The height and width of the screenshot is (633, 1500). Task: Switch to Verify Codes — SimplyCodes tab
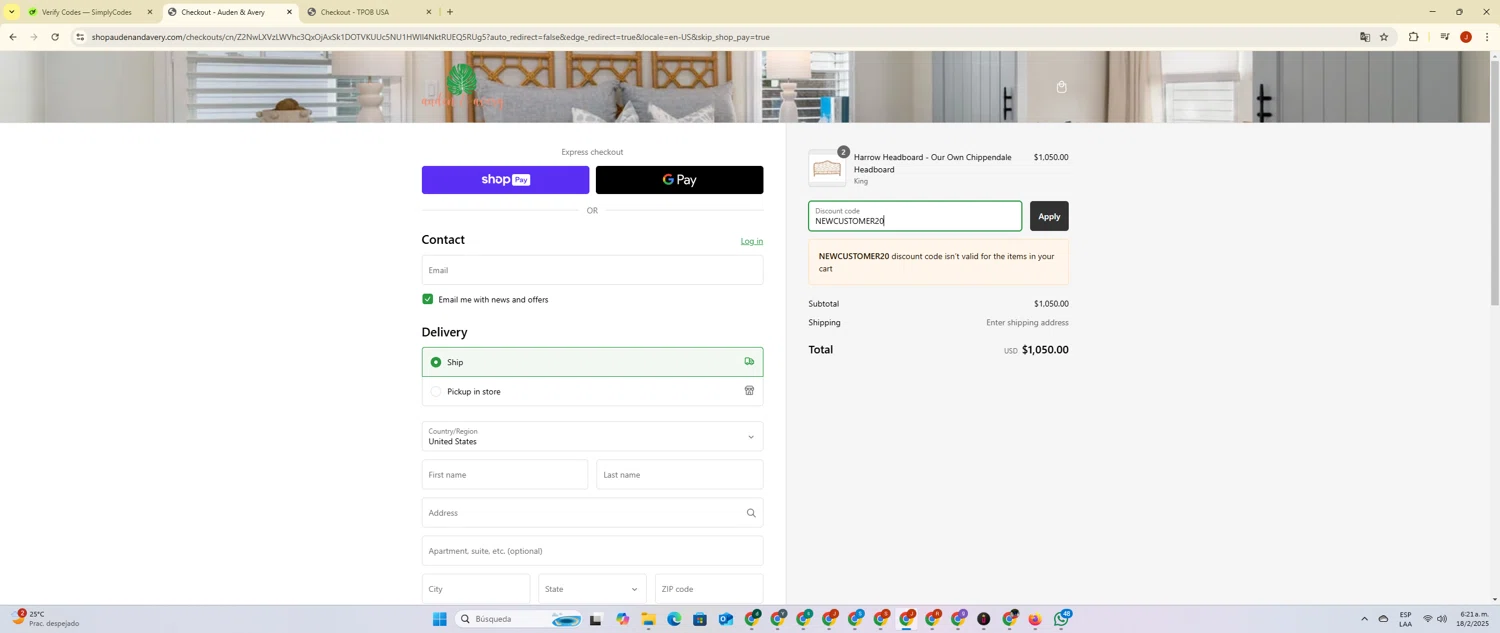pyautogui.click(x=85, y=12)
